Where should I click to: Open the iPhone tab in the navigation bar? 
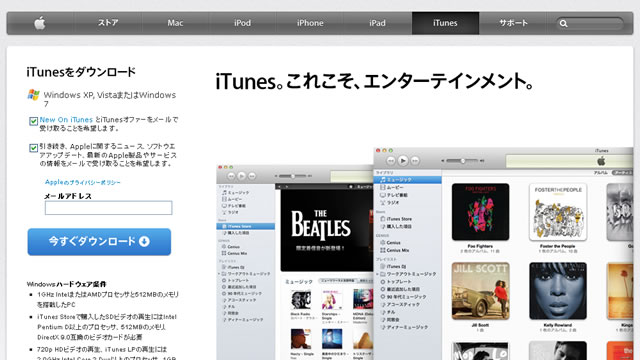pyautogui.click(x=310, y=23)
